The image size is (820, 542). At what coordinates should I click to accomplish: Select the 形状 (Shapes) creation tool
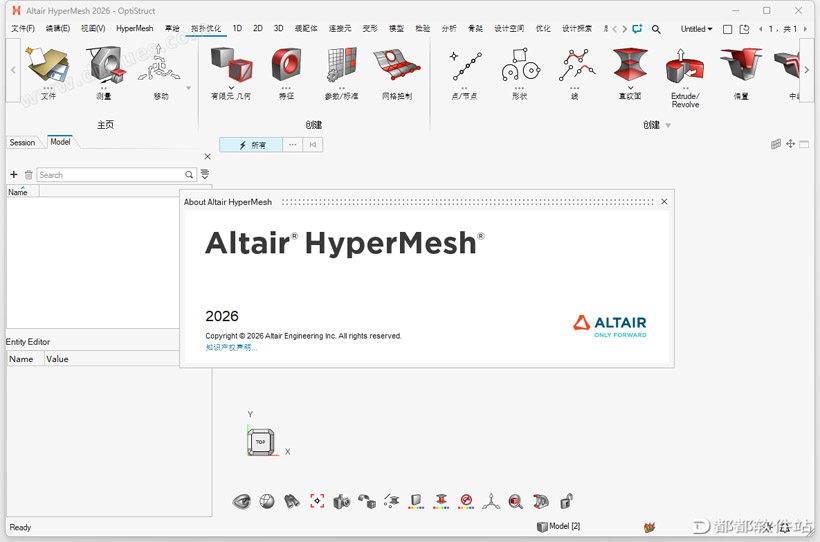coord(520,65)
